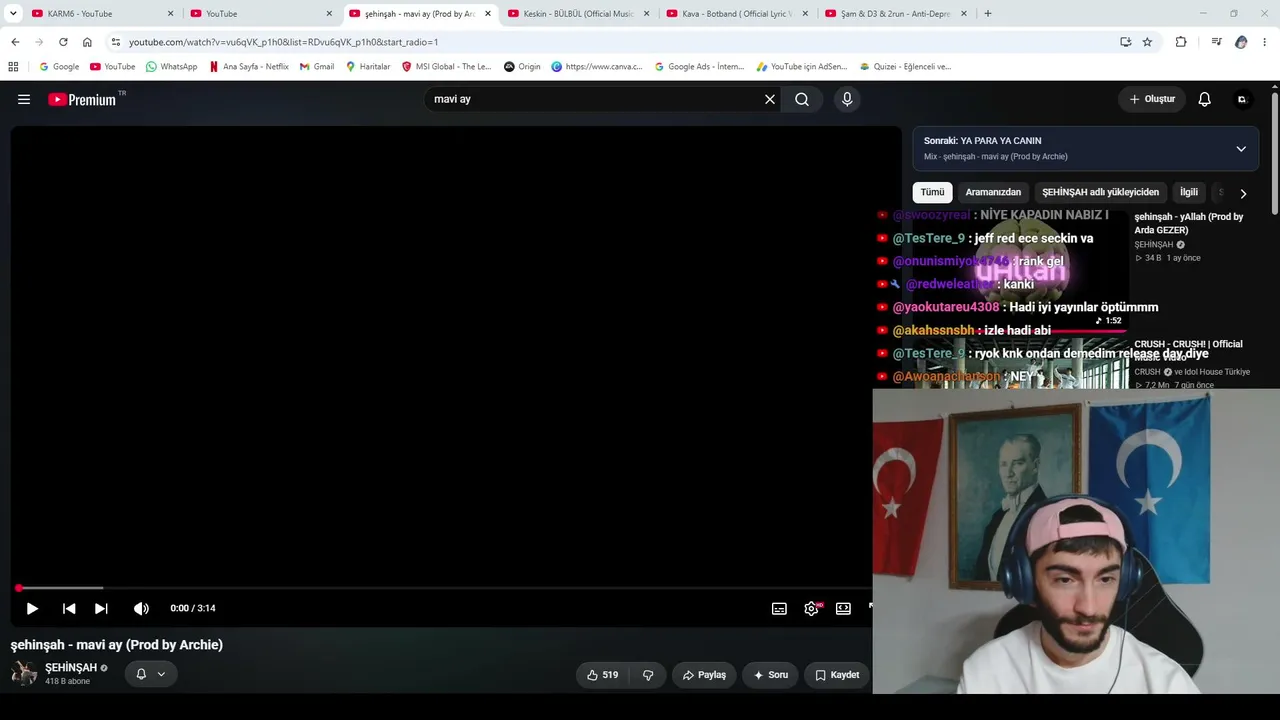Open the YouTube account avatar menu
This screenshot has height=720, width=1280.
[x=1242, y=99]
